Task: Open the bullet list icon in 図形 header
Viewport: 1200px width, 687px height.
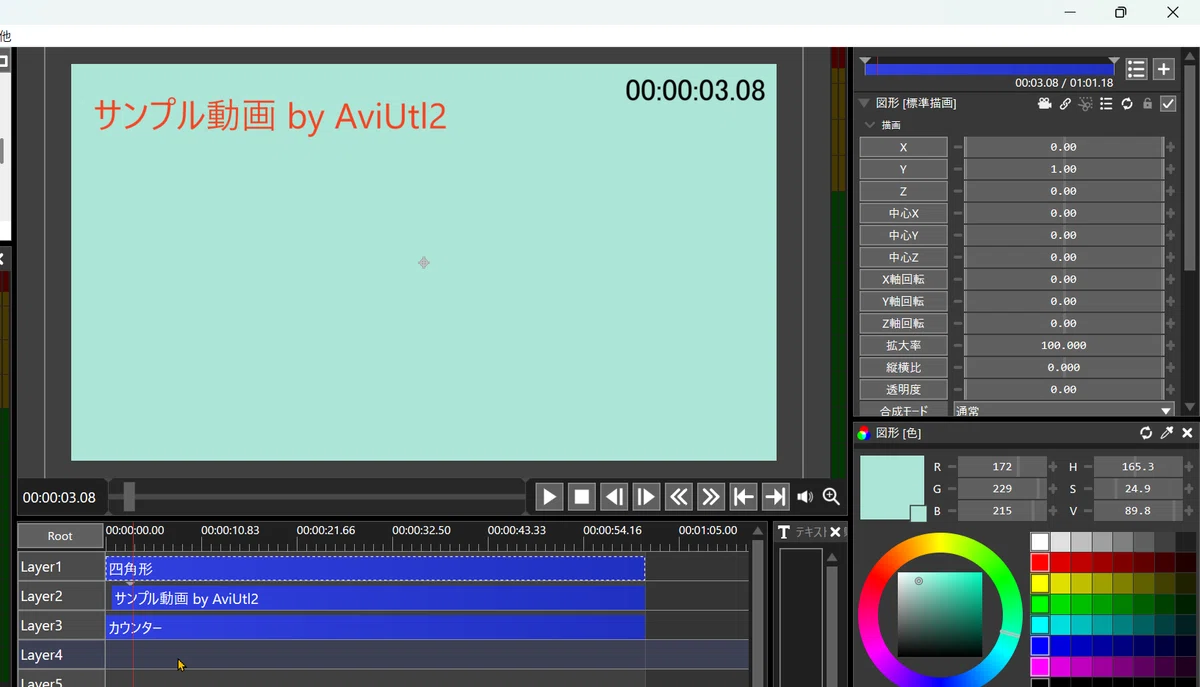Action: [x=1106, y=104]
